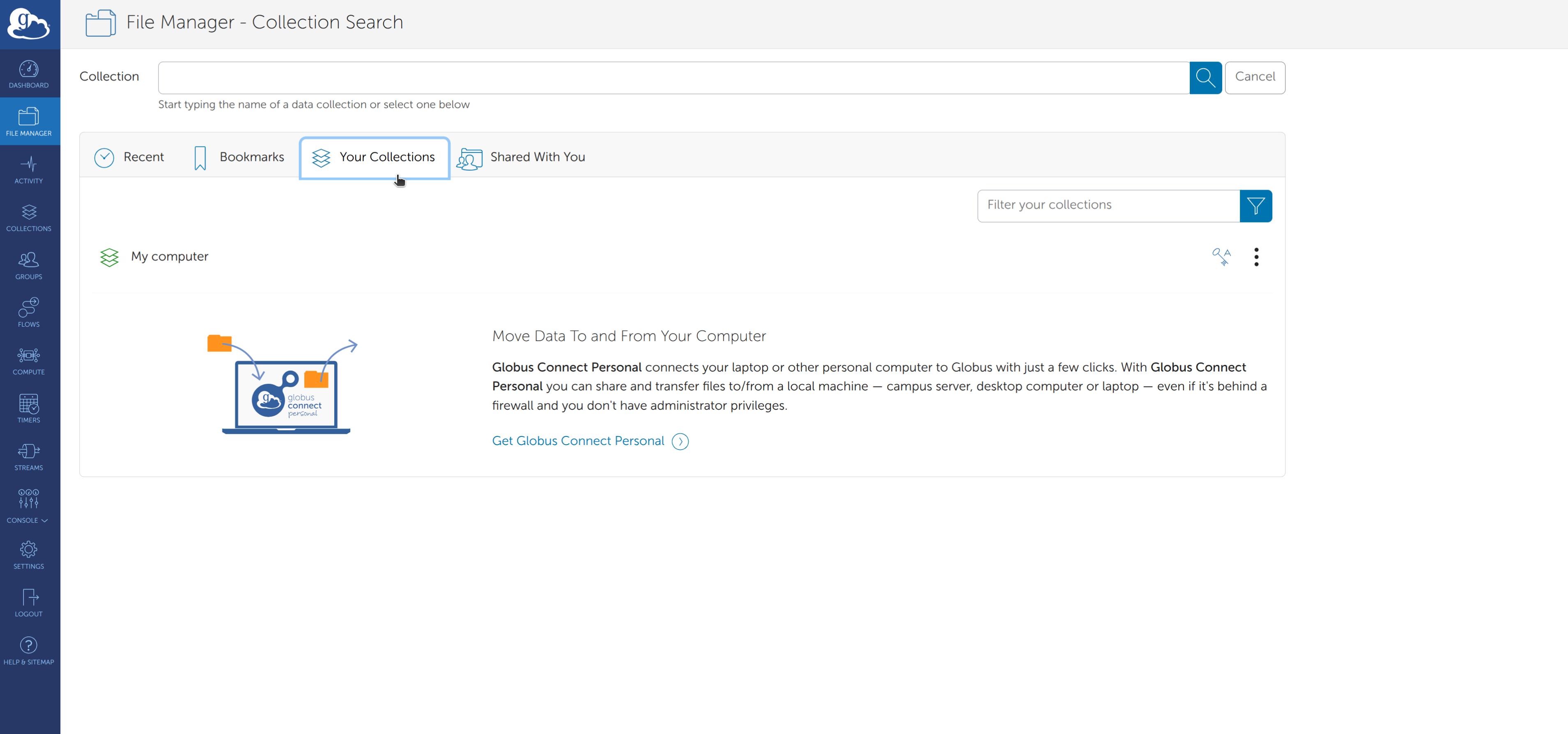Screen dimensions: 1568x734
Task: Switch to the Shared With You tab
Action: (521, 158)
